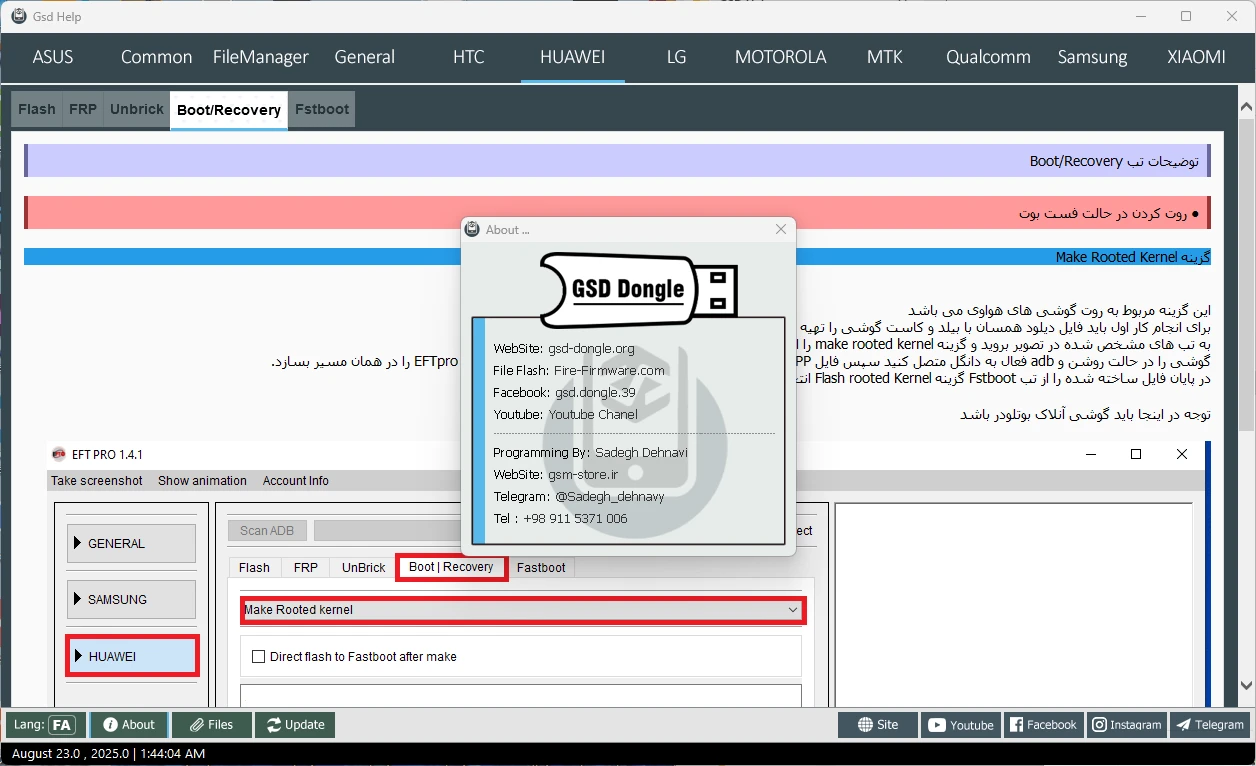Toggle the FA language switch
The image size is (1256, 766).
click(x=62, y=725)
